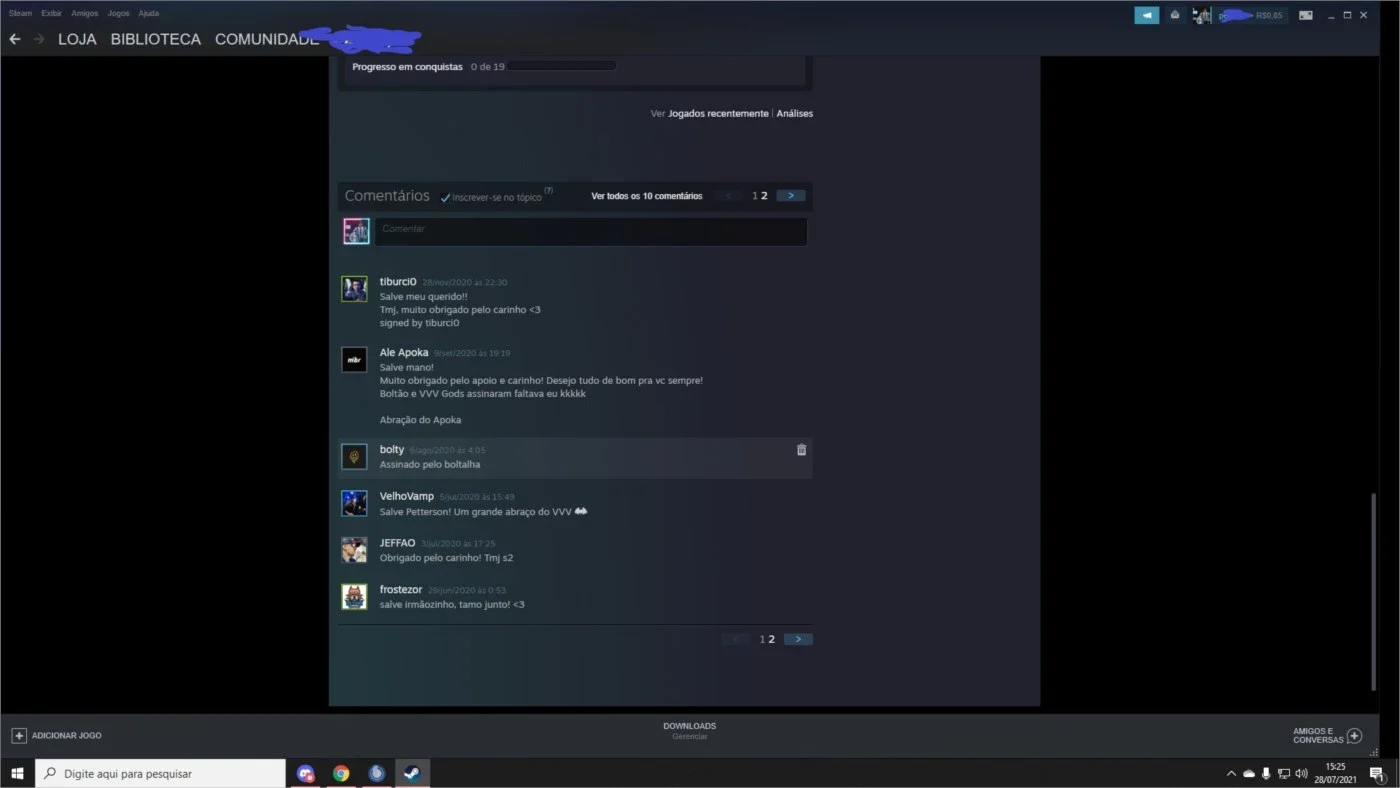Viewport: 1400px width, 788px height.
Task: Click the Progresso em conquistas label
Action: tap(407, 67)
